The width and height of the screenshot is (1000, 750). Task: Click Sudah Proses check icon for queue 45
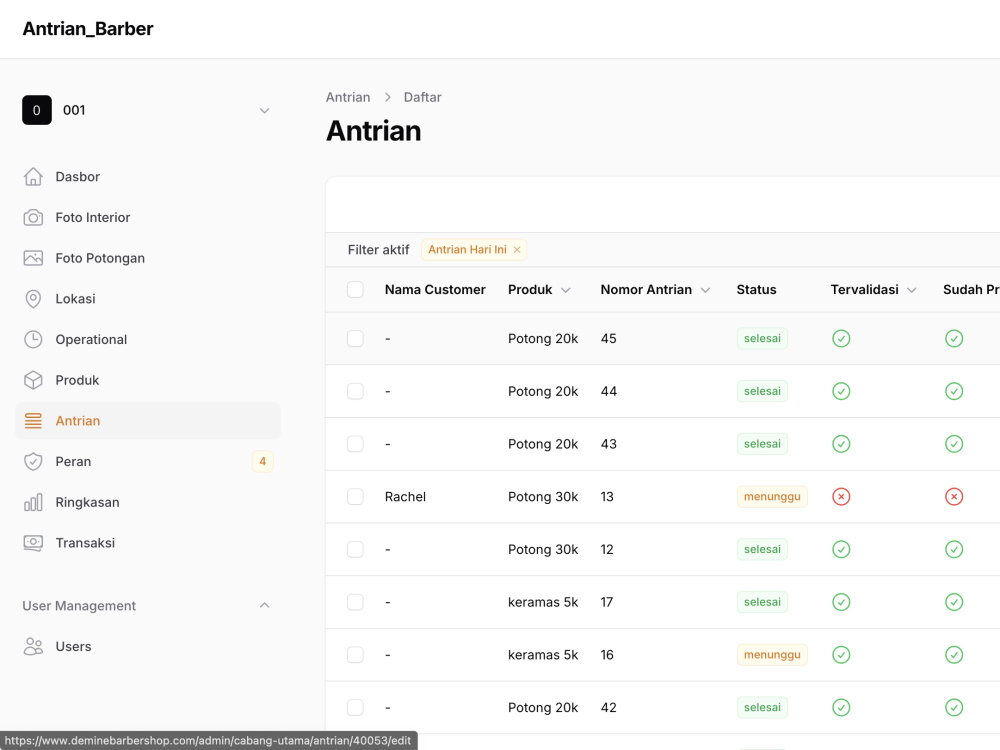point(954,339)
